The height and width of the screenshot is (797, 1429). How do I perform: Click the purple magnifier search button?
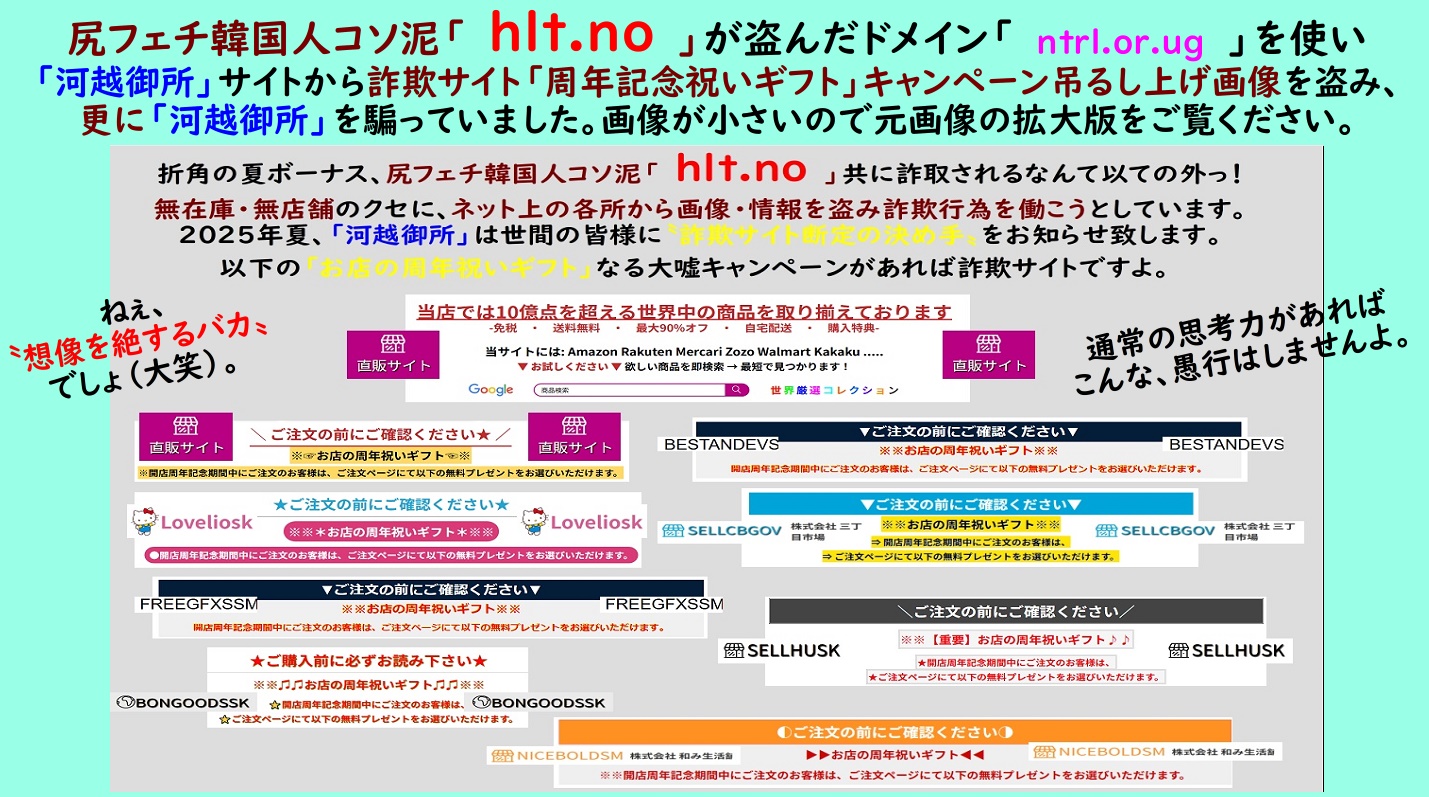click(737, 390)
